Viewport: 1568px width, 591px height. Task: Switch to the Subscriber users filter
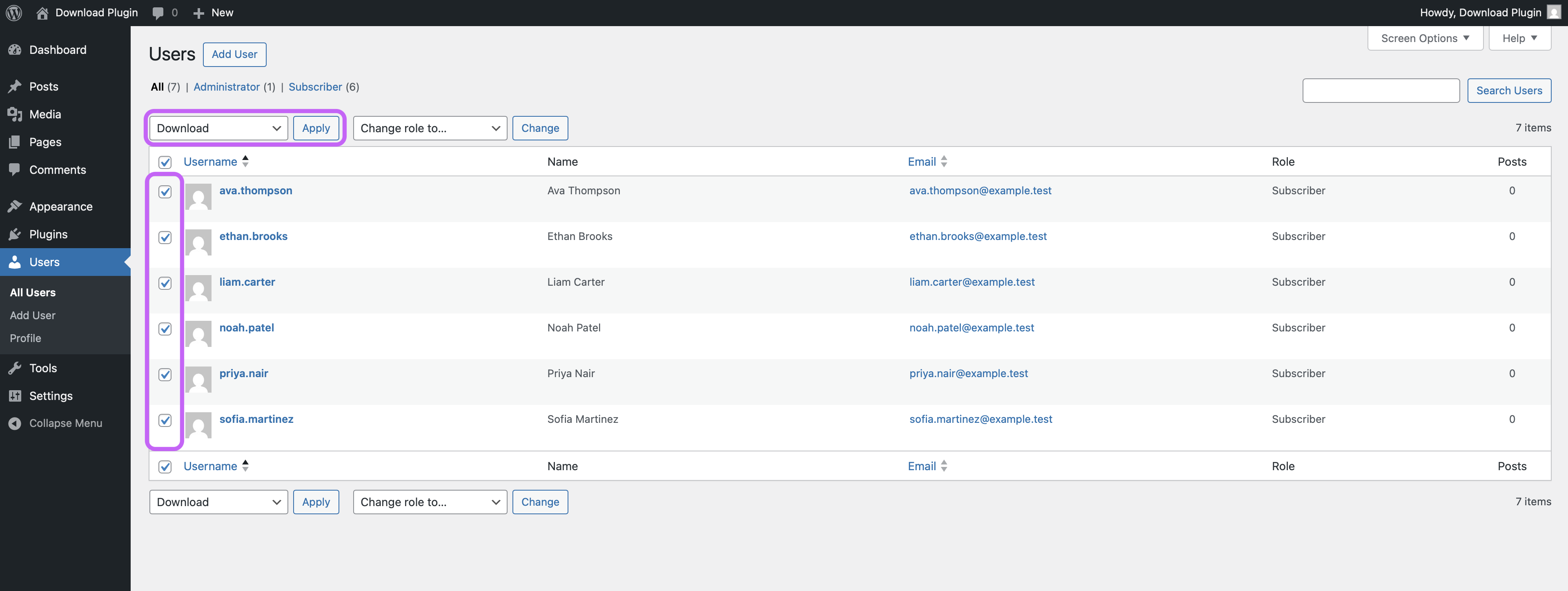pyautogui.click(x=315, y=87)
